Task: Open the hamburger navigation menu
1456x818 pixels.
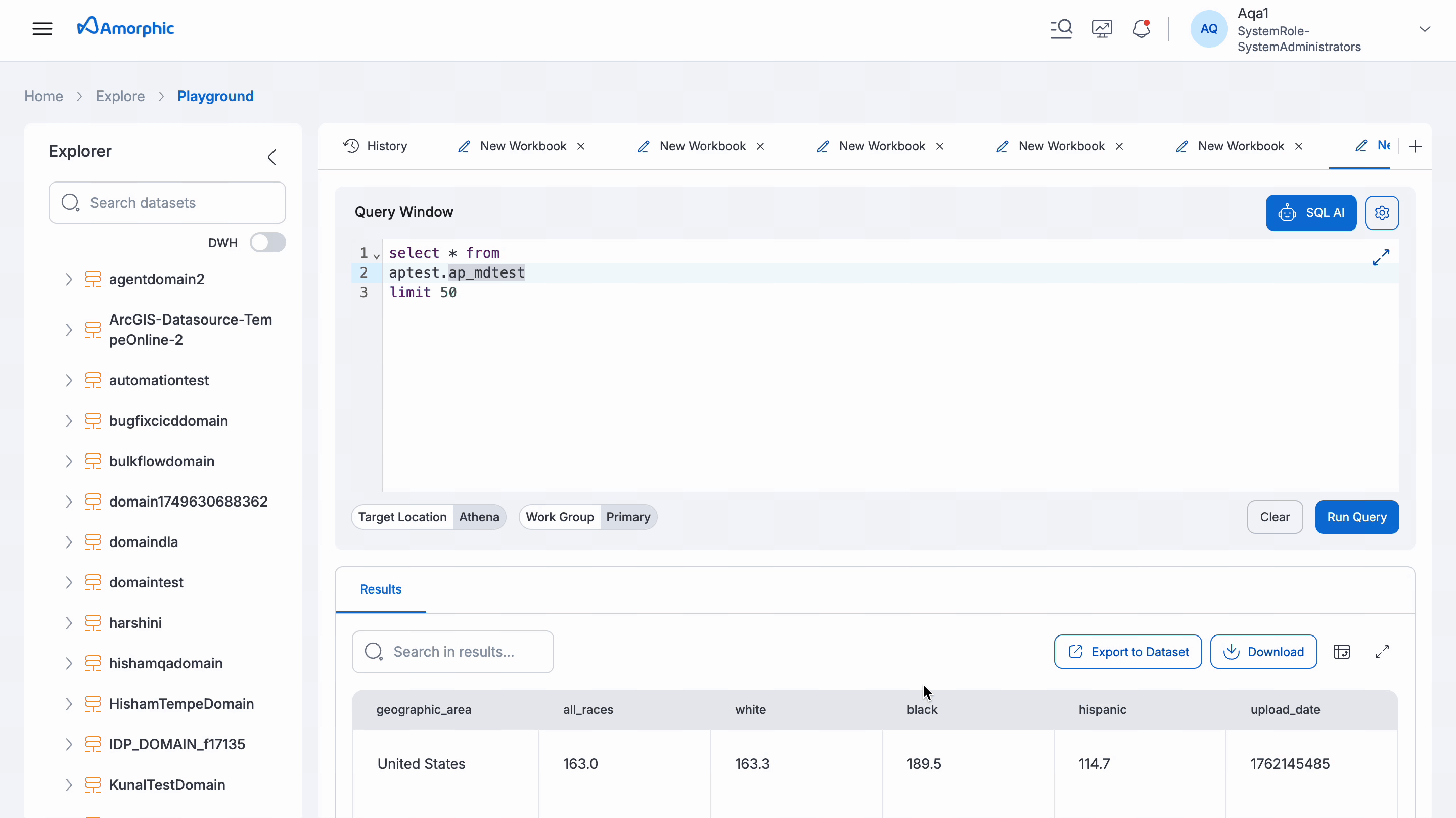Action: point(42,28)
